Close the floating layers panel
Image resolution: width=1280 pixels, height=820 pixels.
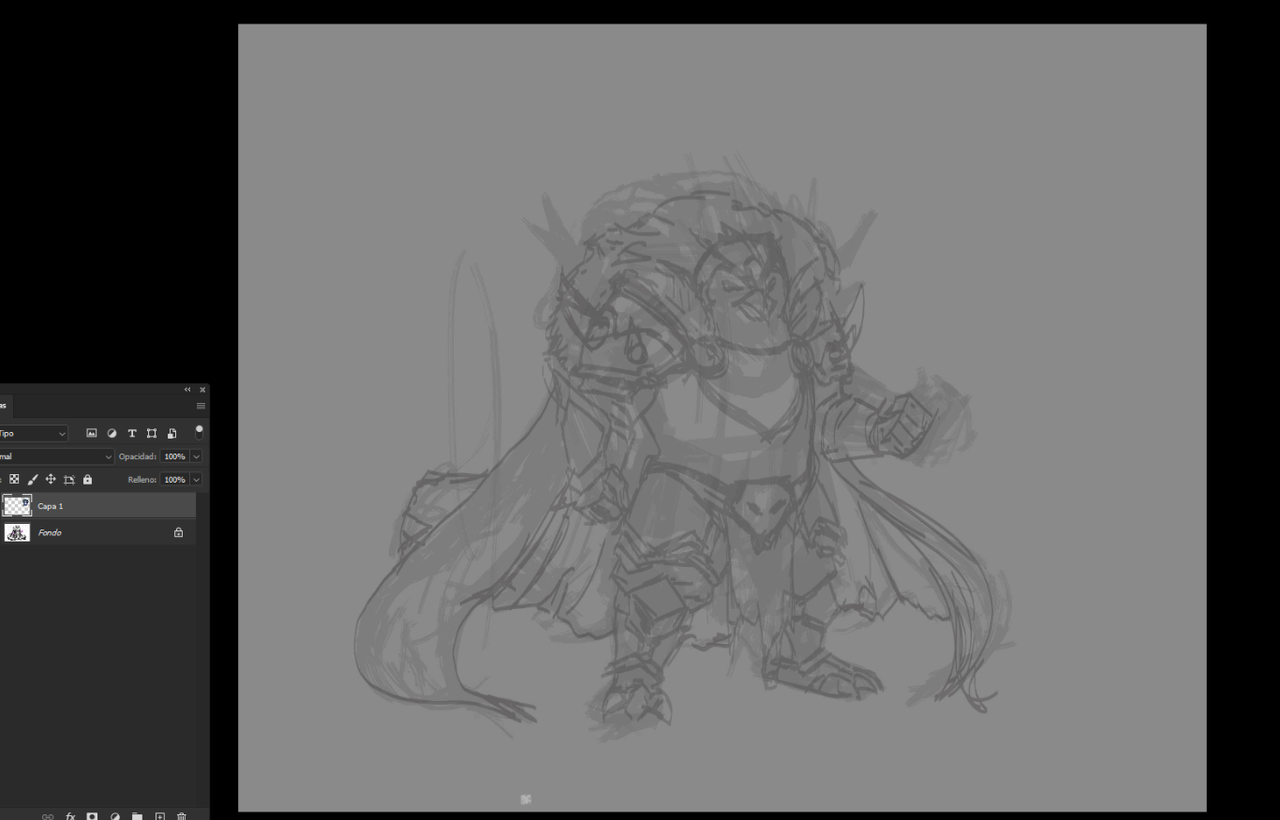pyautogui.click(x=202, y=389)
